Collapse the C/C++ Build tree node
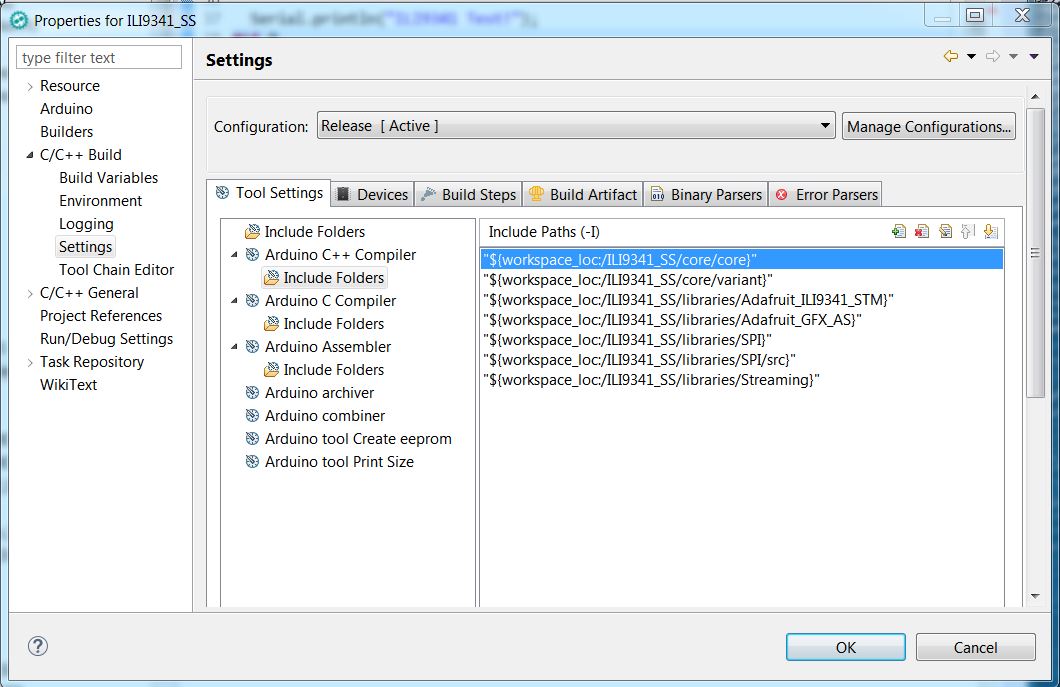Viewport: 1060px width, 687px height. 30,155
